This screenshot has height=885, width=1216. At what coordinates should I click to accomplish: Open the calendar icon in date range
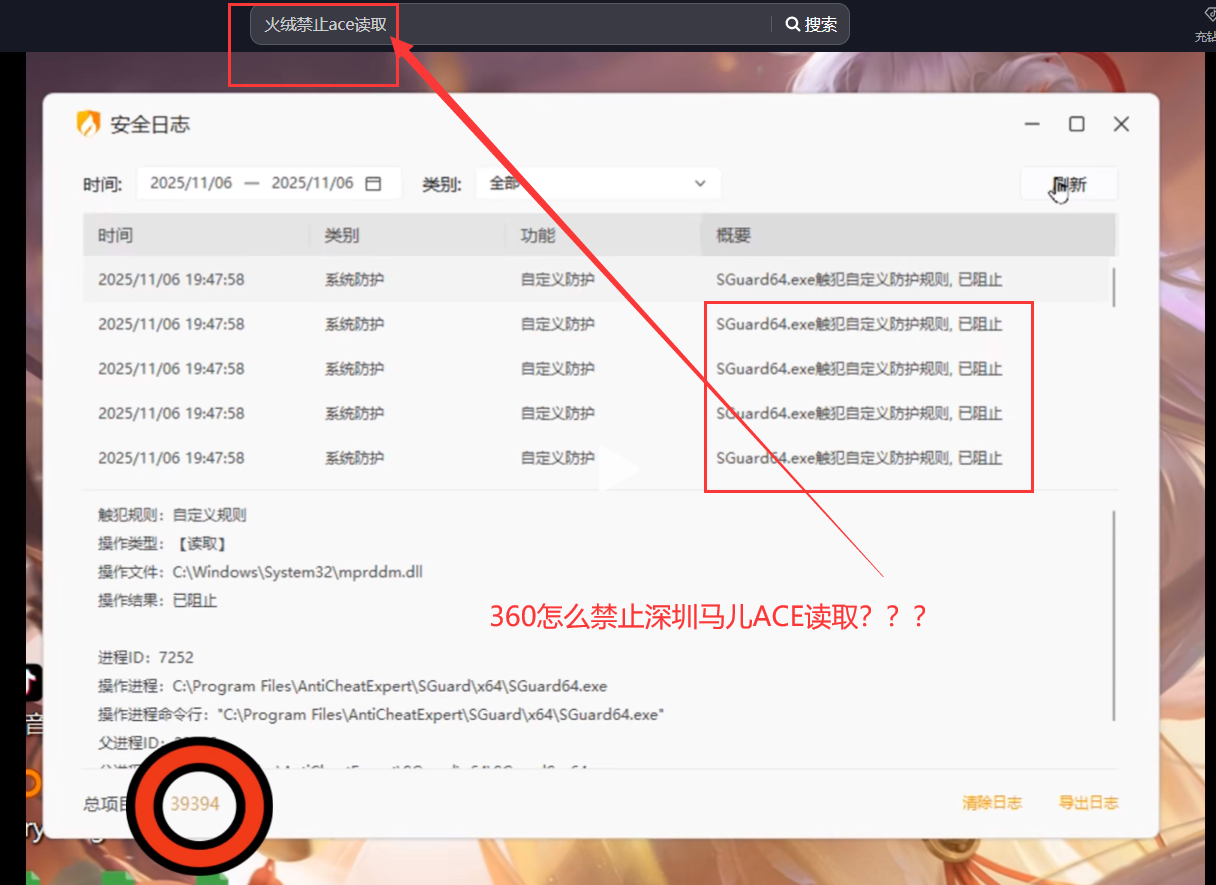[x=373, y=184]
